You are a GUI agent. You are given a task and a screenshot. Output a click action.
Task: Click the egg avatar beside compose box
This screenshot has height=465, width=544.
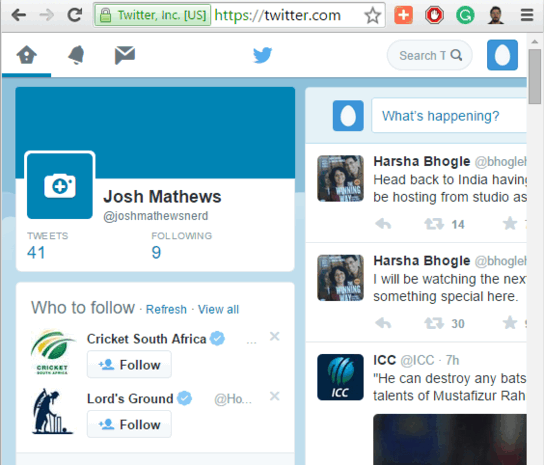(x=348, y=116)
